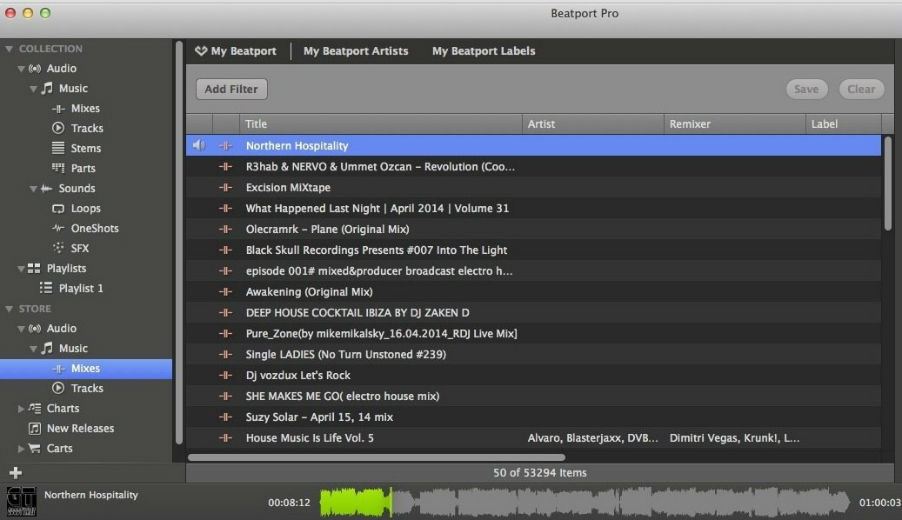This screenshot has height=520, width=902.
Task: Click the speaker icon on Northern Hospitality row
Action: [x=199, y=146]
